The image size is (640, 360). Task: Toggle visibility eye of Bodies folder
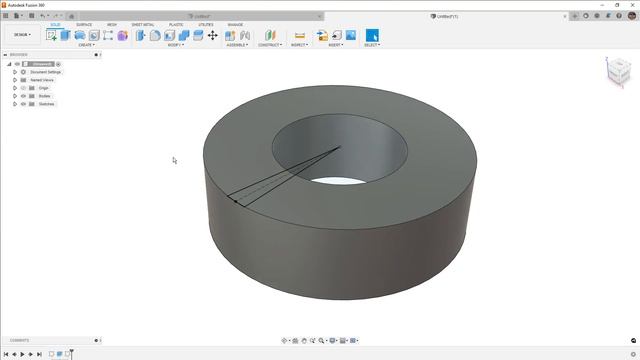23,96
